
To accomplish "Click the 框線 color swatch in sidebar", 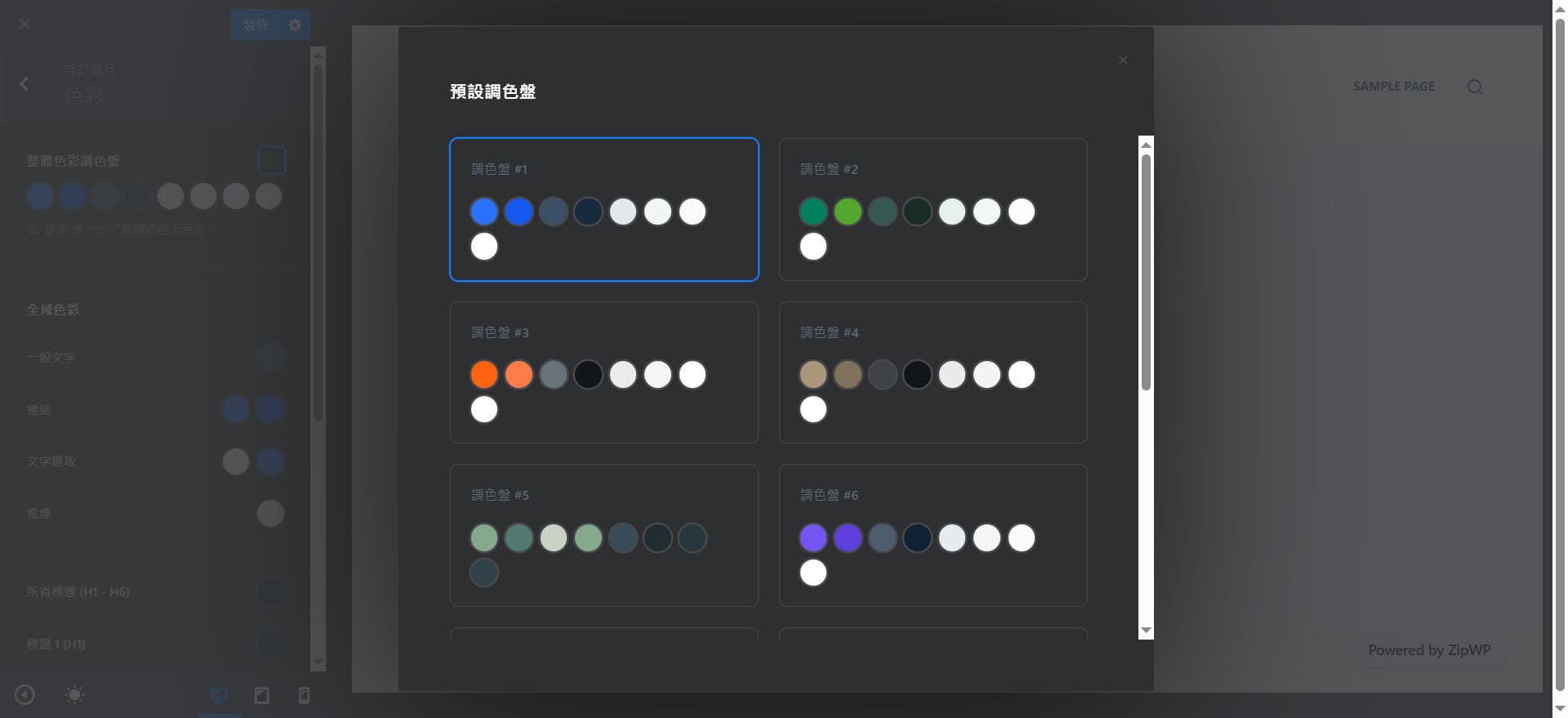I will point(270,513).
